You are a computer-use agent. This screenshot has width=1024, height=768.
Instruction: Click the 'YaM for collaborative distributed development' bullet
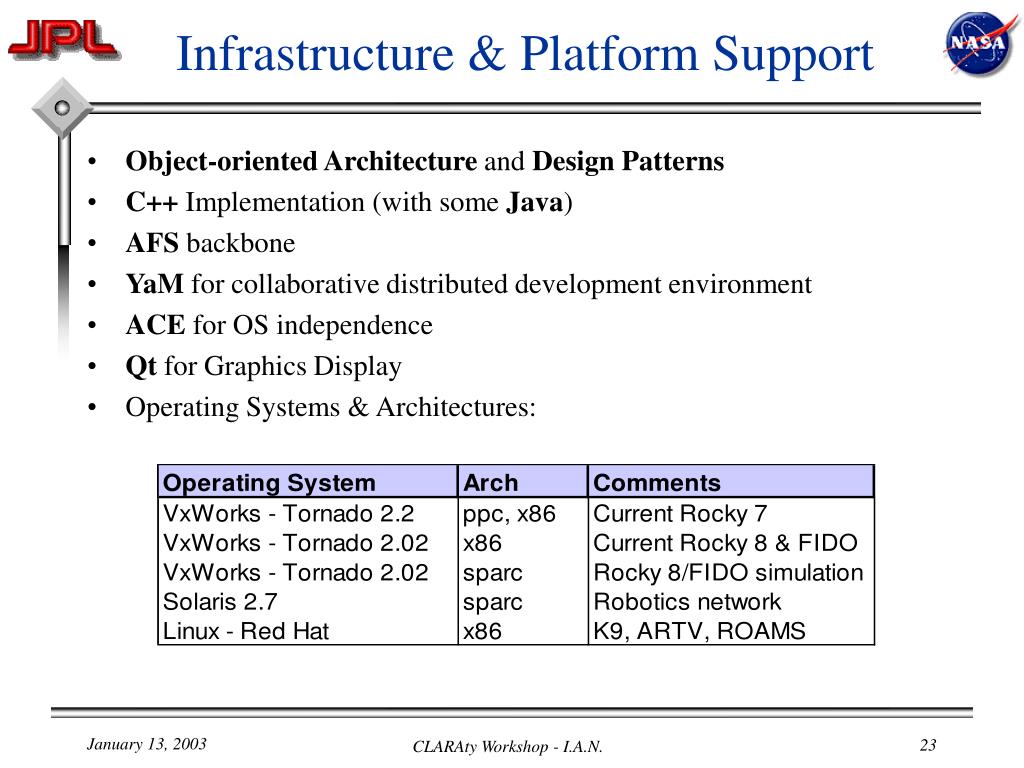(468, 284)
